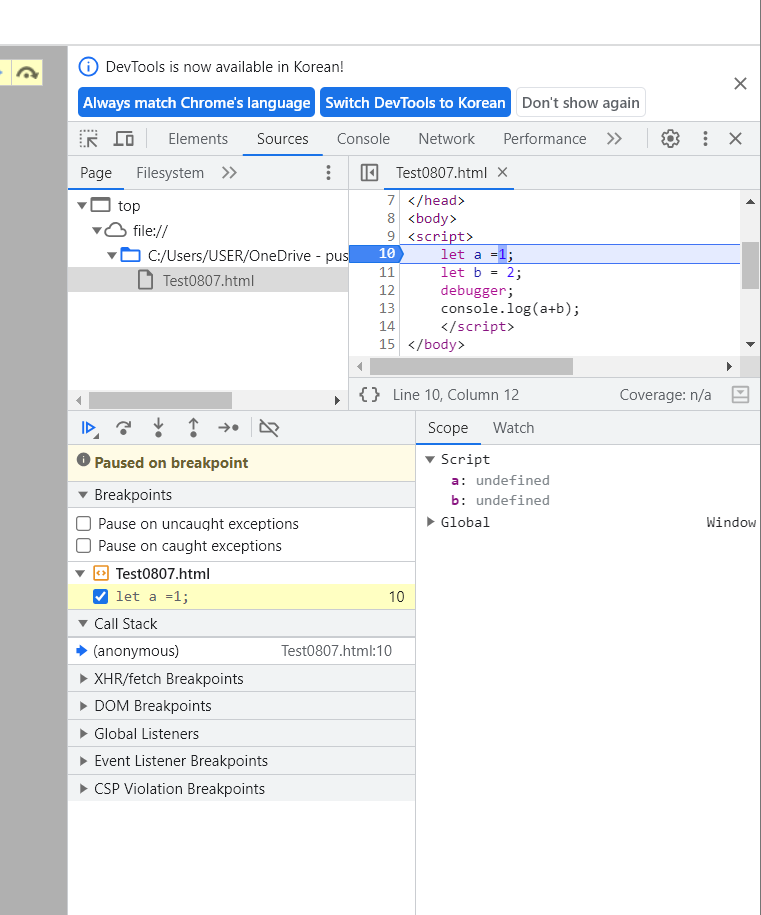This screenshot has height=915, width=761.
Task: Deactivate breakpoints
Action: [269, 428]
